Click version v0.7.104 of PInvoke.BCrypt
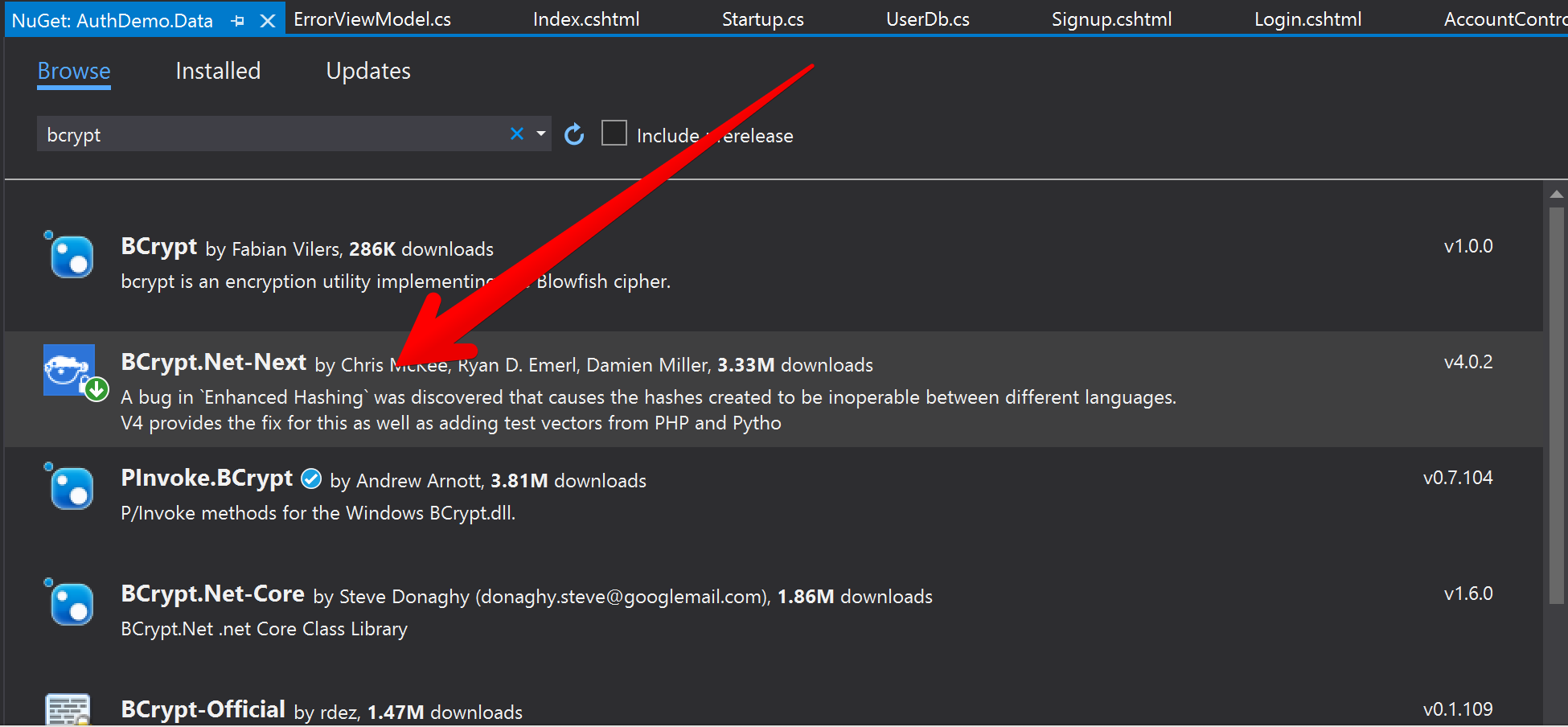 [1458, 478]
